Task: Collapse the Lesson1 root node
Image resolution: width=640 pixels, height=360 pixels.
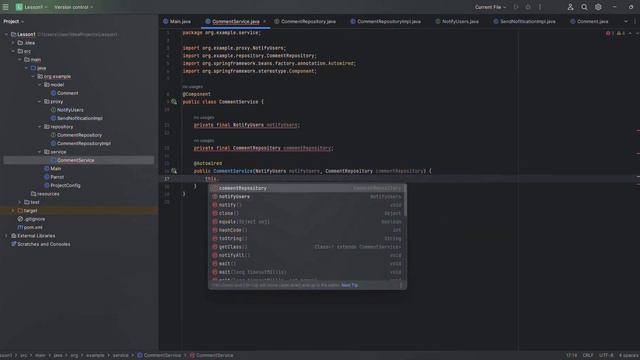Action: tap(6, 34)
